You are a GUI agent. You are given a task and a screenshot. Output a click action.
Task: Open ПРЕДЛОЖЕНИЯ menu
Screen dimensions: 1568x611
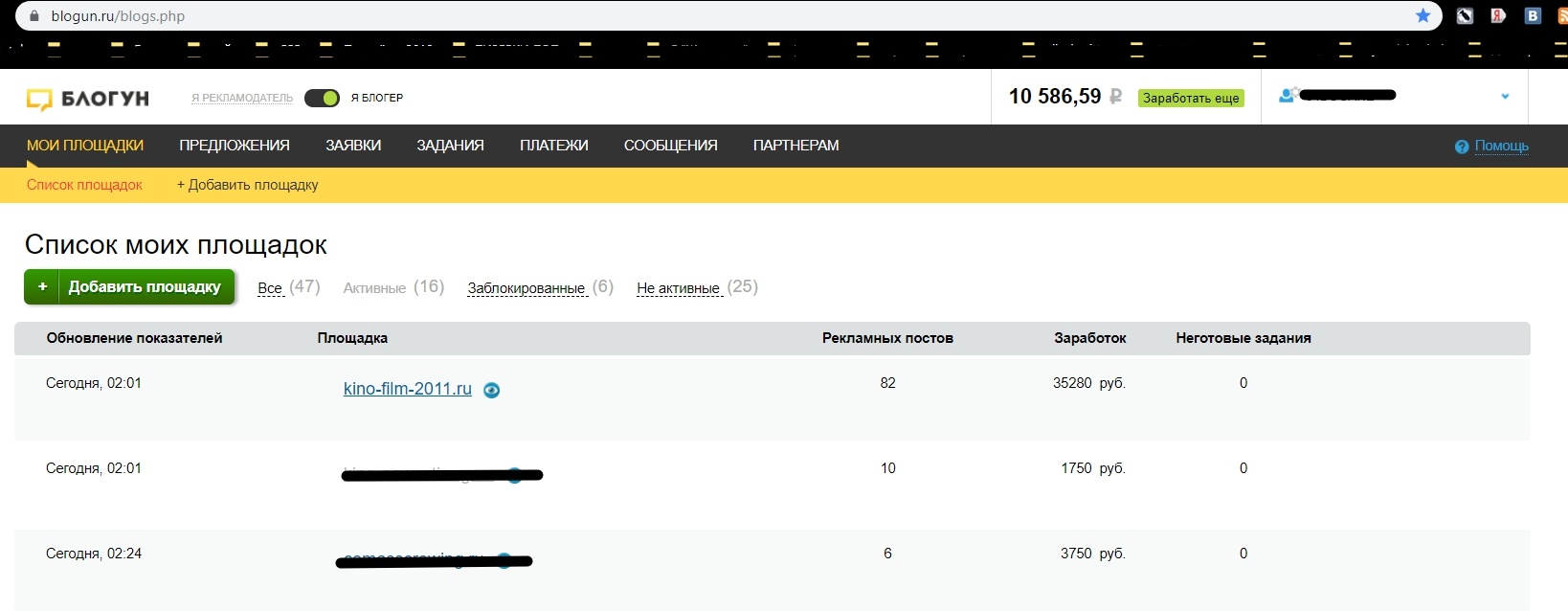coord(235,146)
